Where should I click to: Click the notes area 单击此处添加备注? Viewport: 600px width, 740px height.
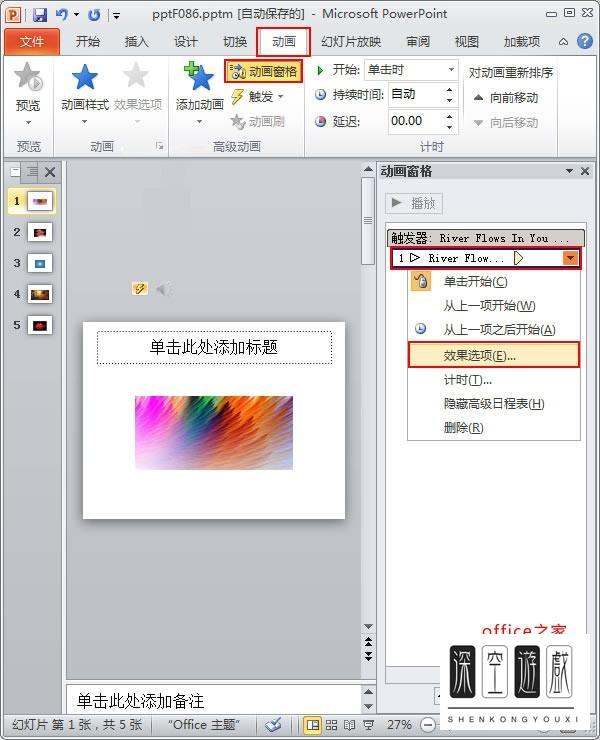[214, 700]
